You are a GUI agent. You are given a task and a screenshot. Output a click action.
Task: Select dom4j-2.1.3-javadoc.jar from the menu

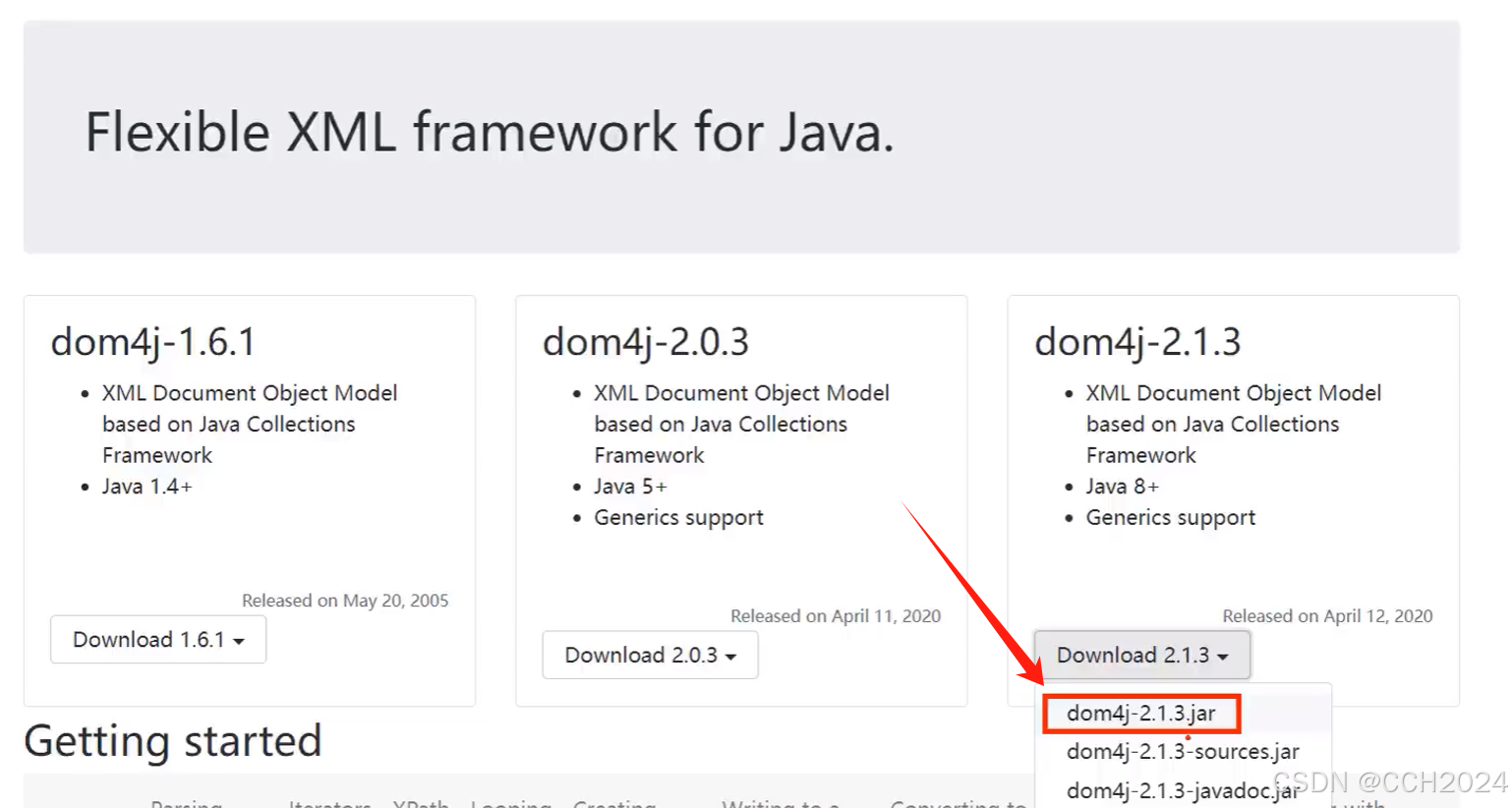click(1183, 789)
